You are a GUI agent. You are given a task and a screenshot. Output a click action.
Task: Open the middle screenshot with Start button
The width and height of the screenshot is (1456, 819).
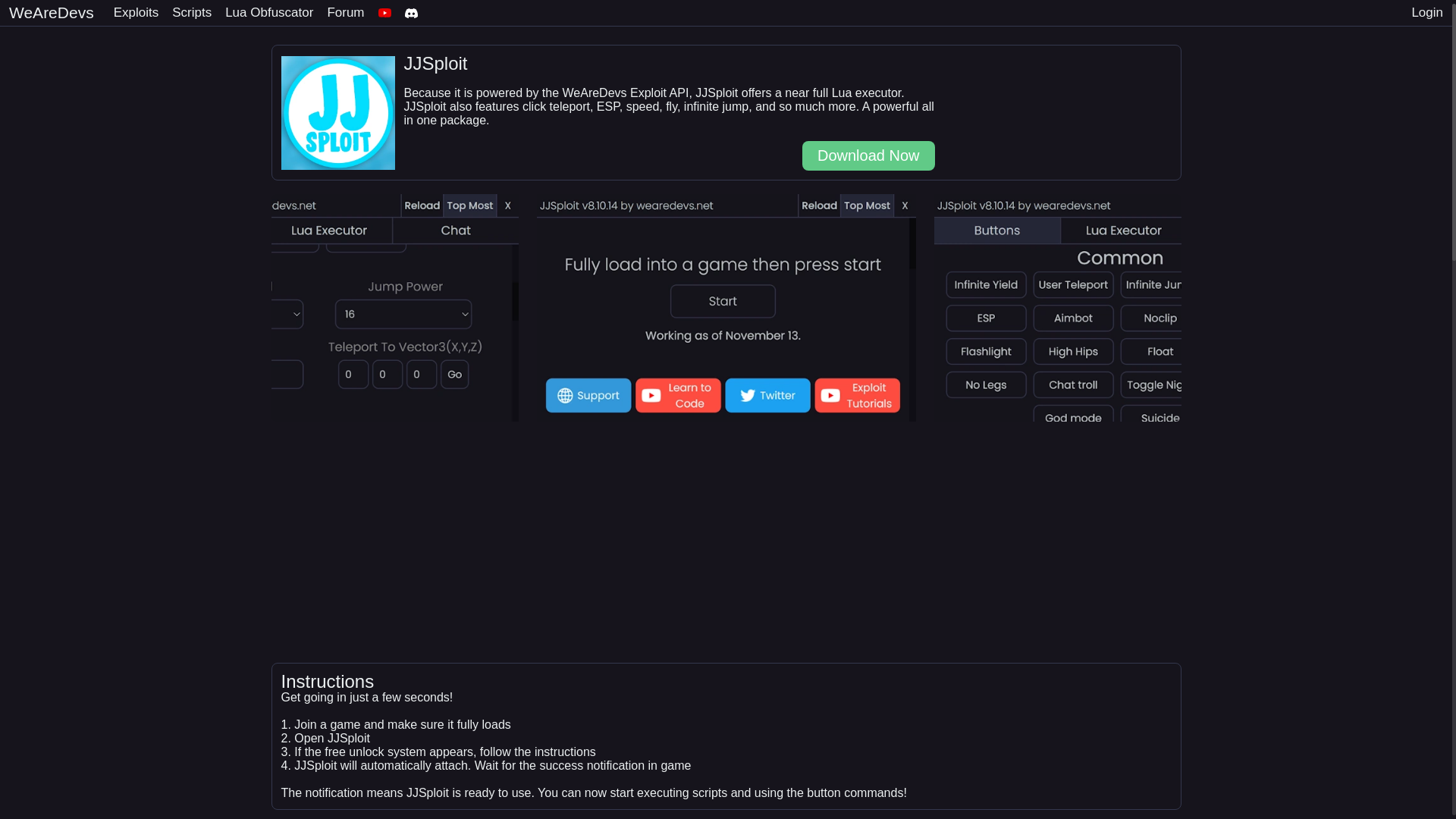[726, 308]
